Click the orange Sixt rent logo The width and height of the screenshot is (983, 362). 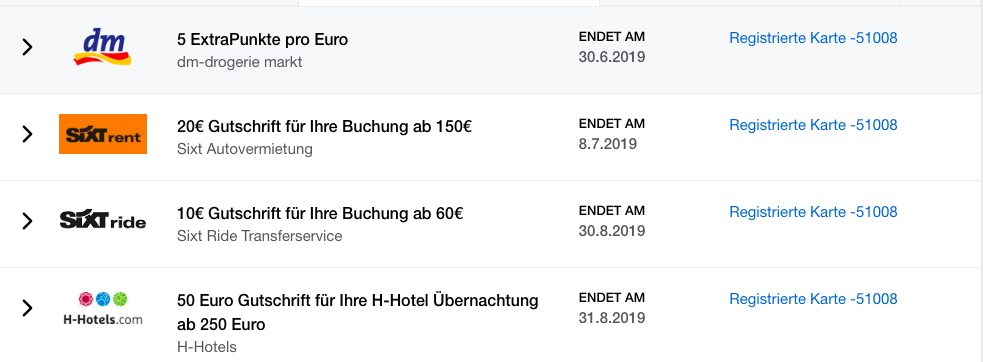[103, 134]
